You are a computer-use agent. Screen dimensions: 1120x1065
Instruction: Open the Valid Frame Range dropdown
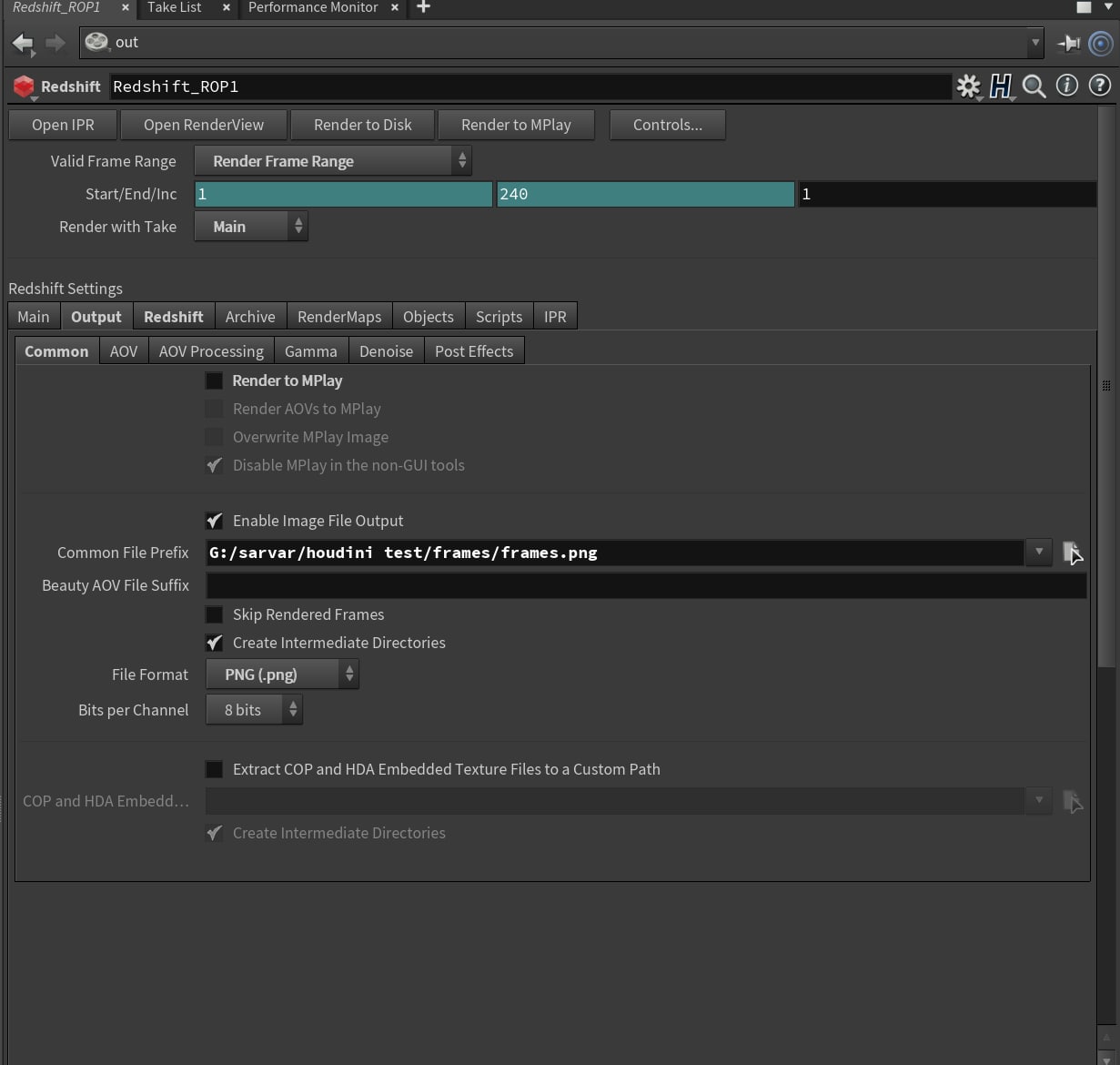[333, 161]
